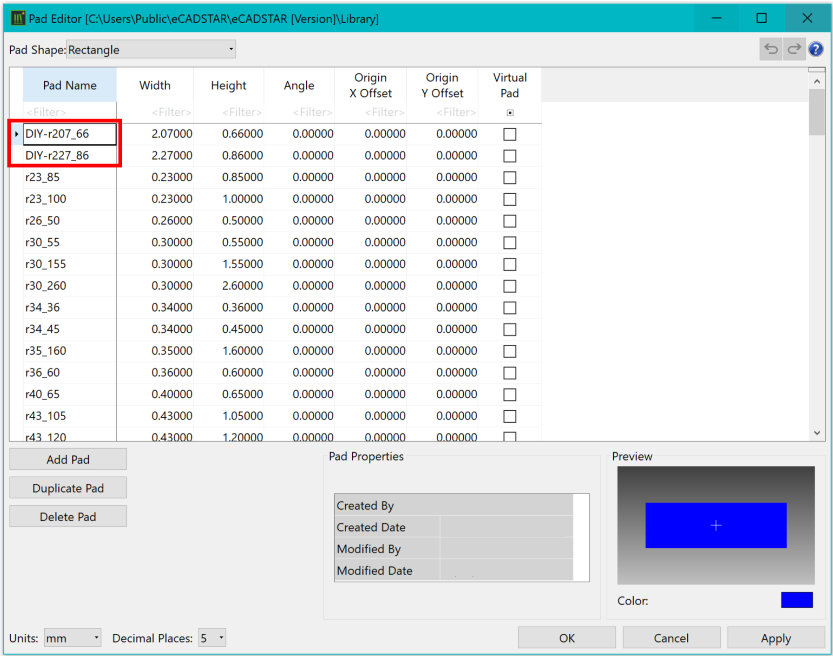Click the Cancel button
The image size is (833, 656).
[x=671, y=638]
